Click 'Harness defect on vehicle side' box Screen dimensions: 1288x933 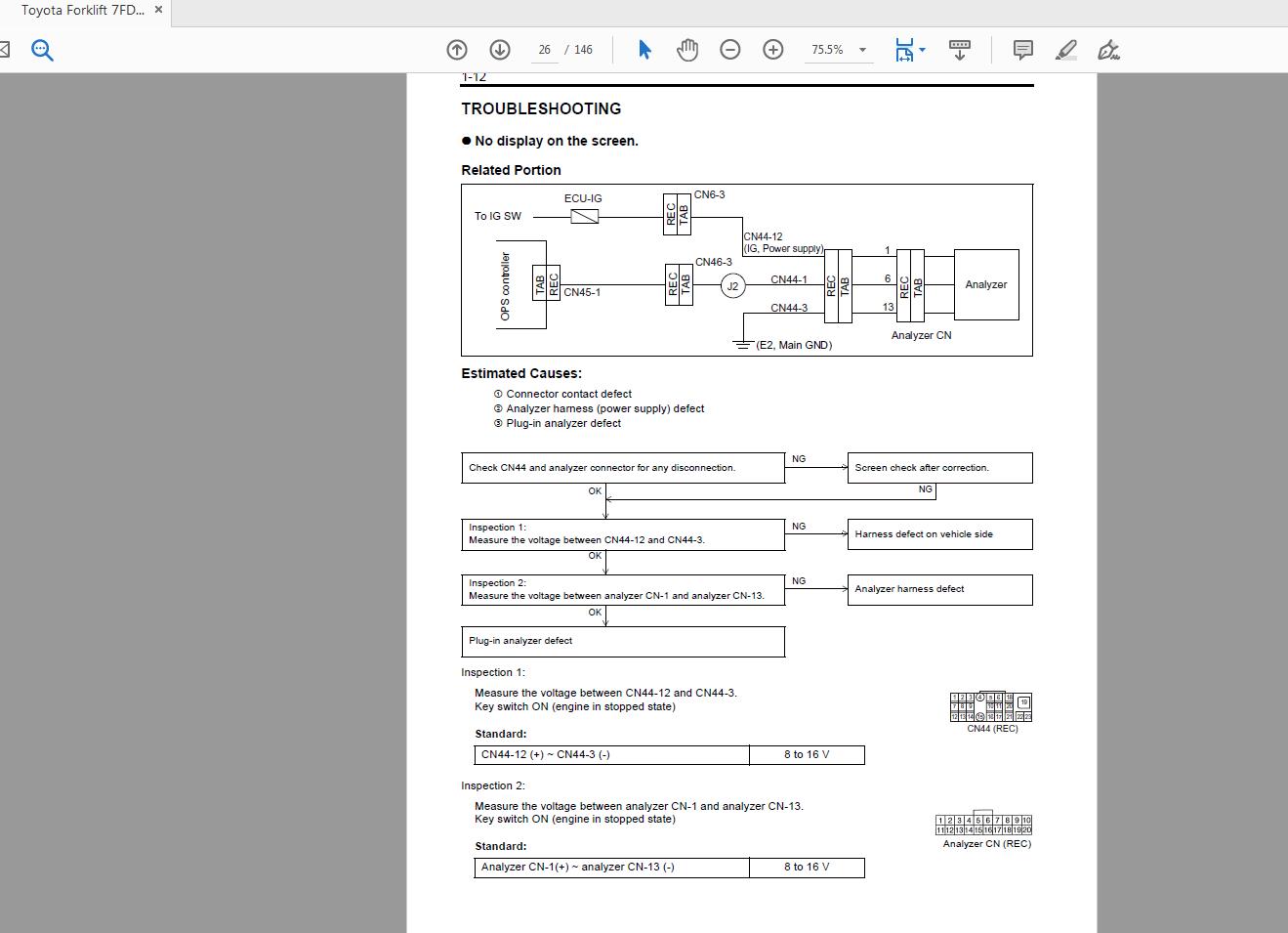[x=939, y=534]
